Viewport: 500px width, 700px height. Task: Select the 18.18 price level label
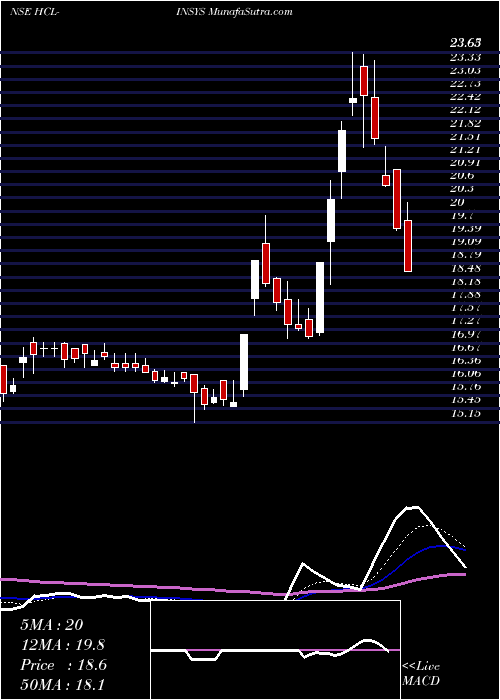pos(466,281)
